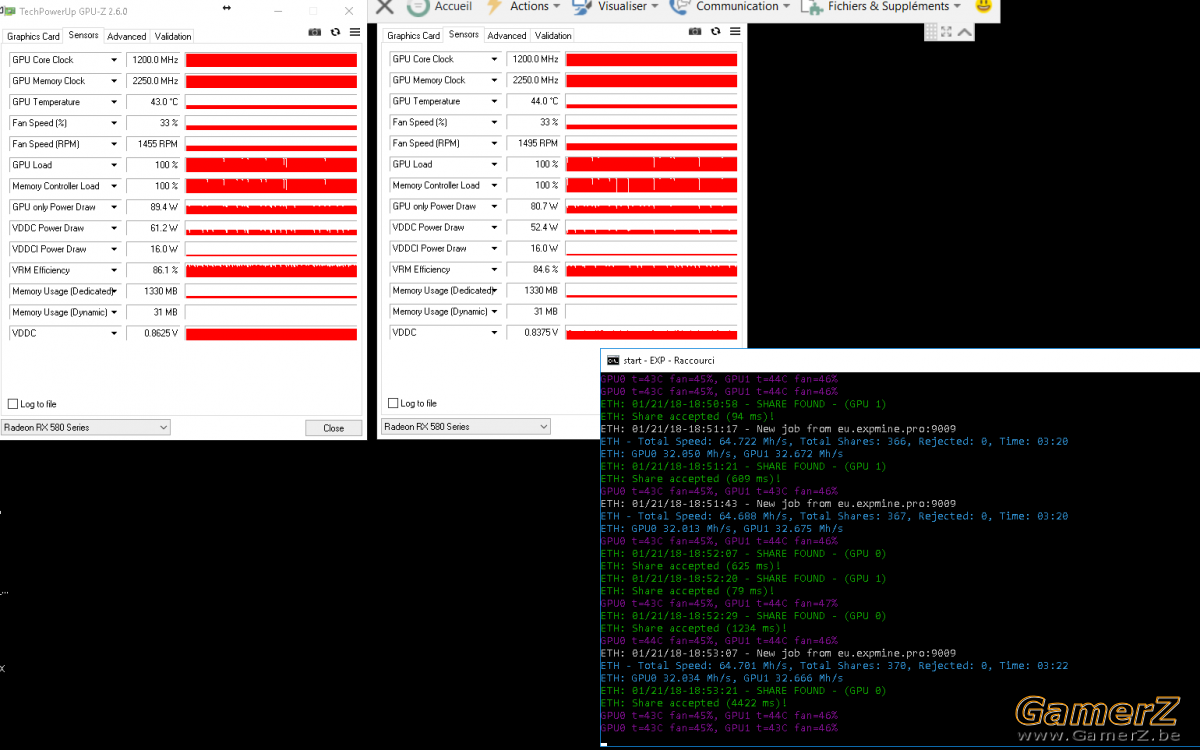1200x750 pixels.
Task: Open Radeon RX 580 Series selector in left window
Action: coord(86,427)
